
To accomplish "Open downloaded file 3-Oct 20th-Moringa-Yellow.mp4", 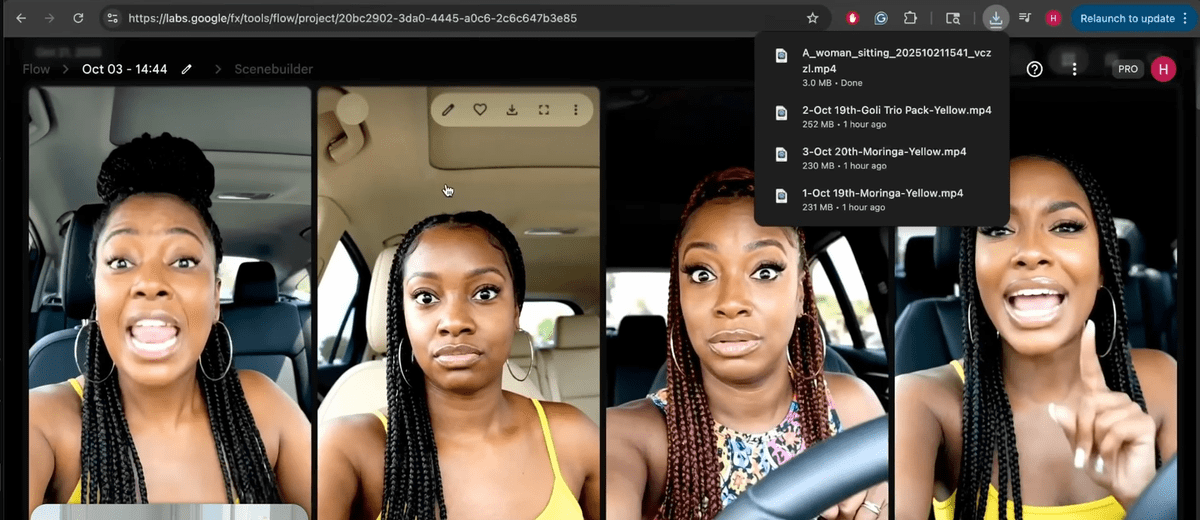I will point(883,152).
